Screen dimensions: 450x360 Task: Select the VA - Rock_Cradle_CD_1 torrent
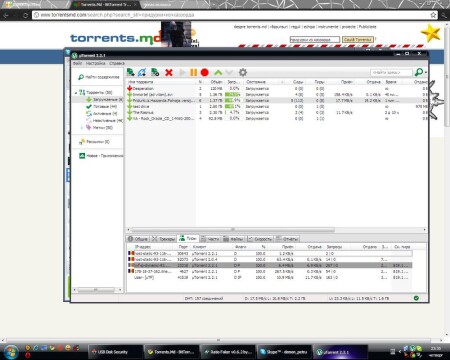click(277, 119)
